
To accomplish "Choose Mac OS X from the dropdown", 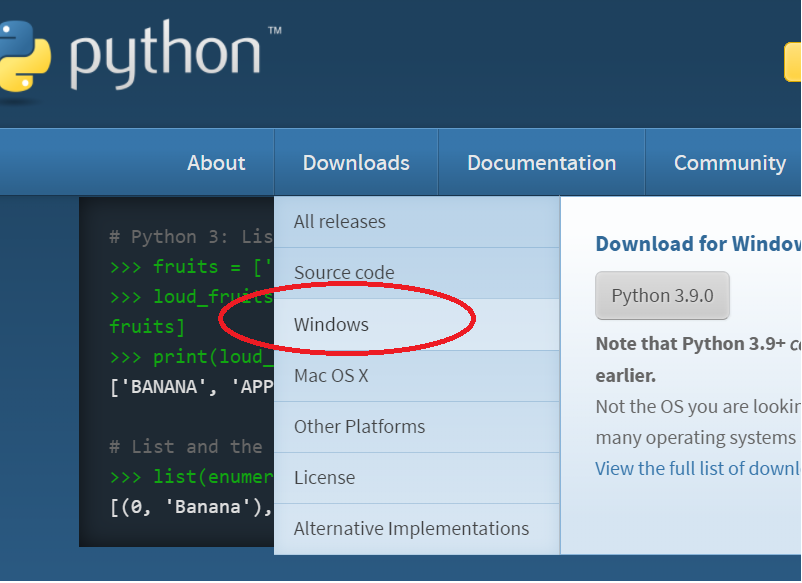I will pyautogui.click(x=331, y=376).
